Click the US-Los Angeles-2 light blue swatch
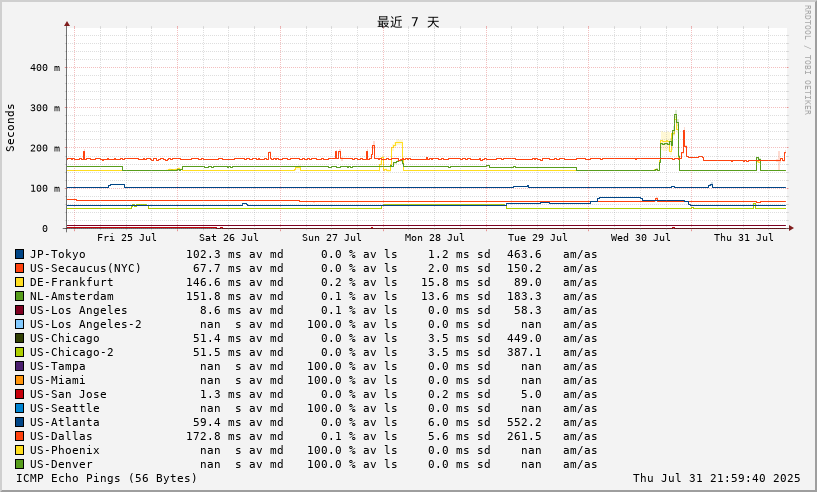 19,324
